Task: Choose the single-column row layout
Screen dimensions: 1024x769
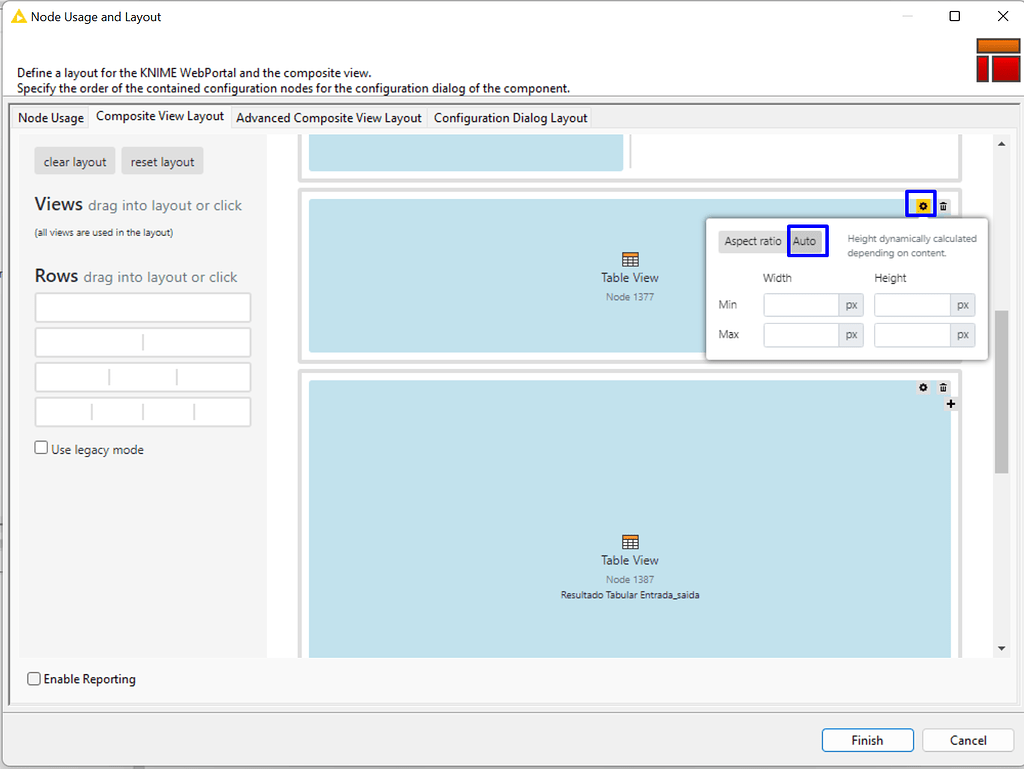Action: point(142,307)
